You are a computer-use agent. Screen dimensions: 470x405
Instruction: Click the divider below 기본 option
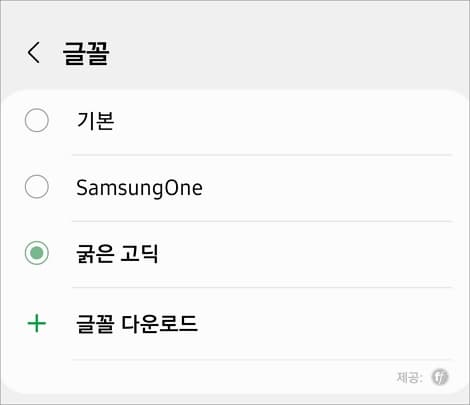coord(262,155)
